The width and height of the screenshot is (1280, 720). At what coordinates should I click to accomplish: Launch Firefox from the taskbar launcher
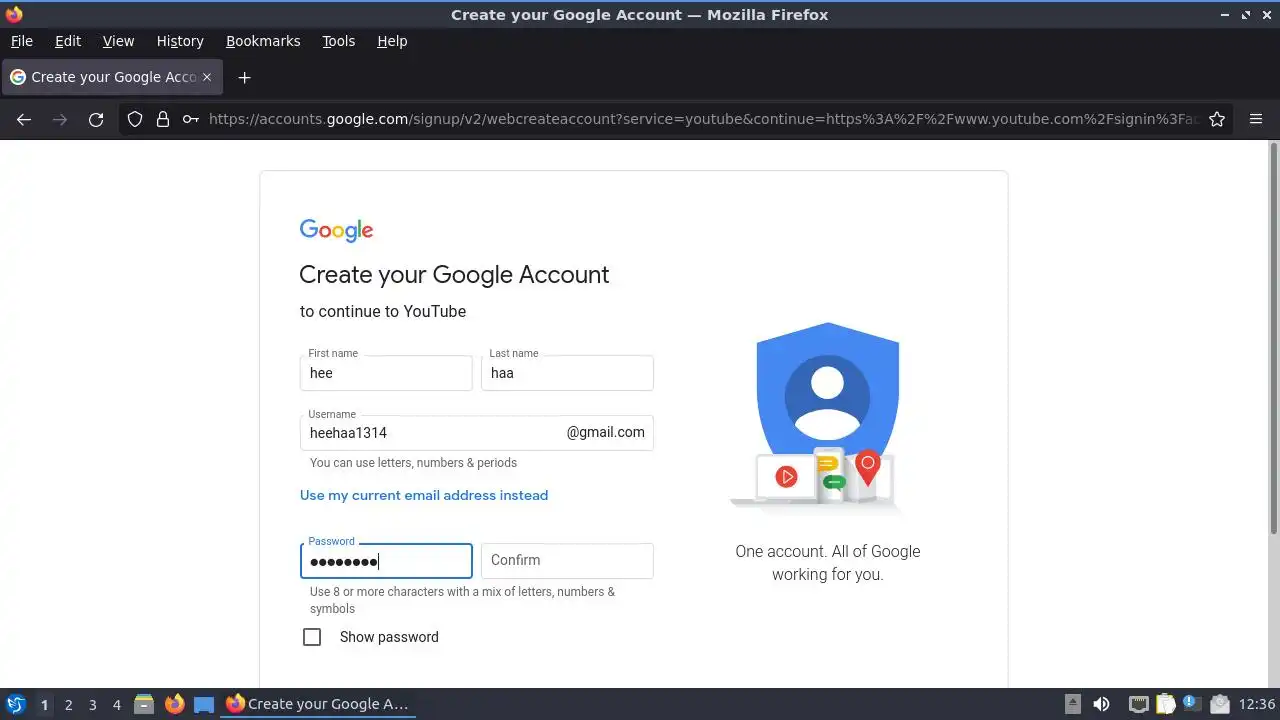[174, 704]
